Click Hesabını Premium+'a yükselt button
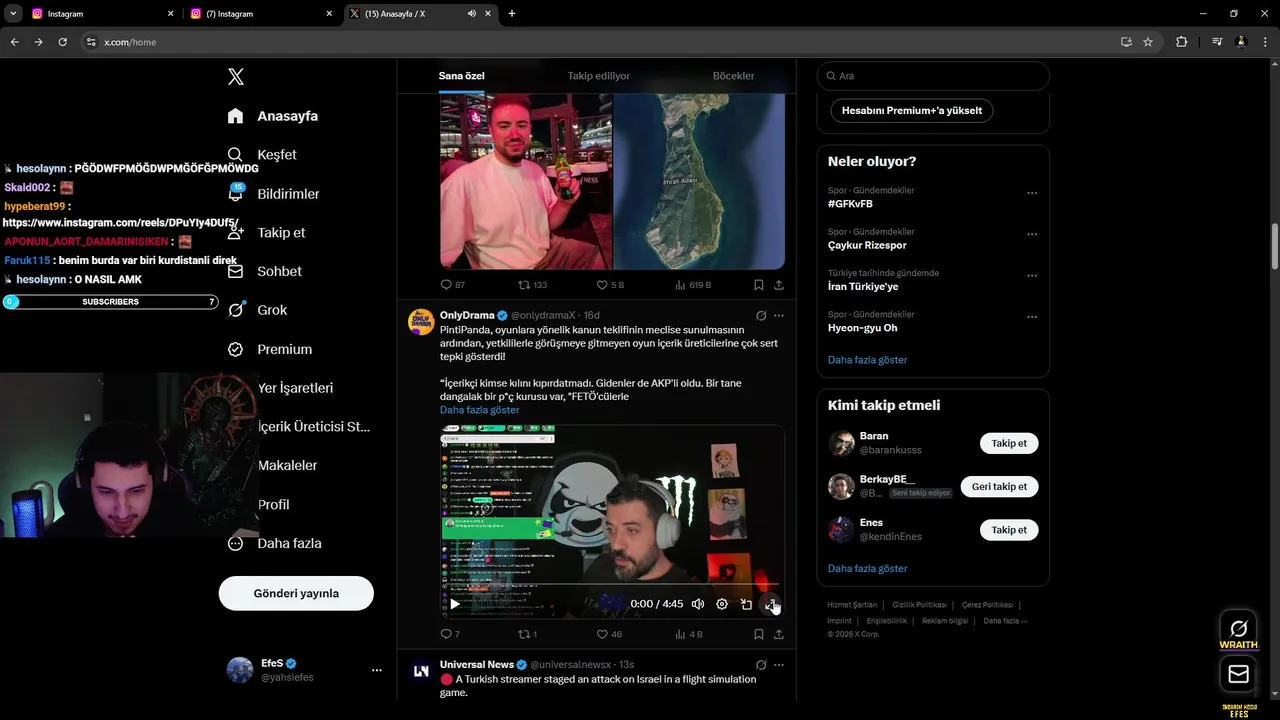The height and width of the screenshot is (720, 1280). (x=912, y=110)
